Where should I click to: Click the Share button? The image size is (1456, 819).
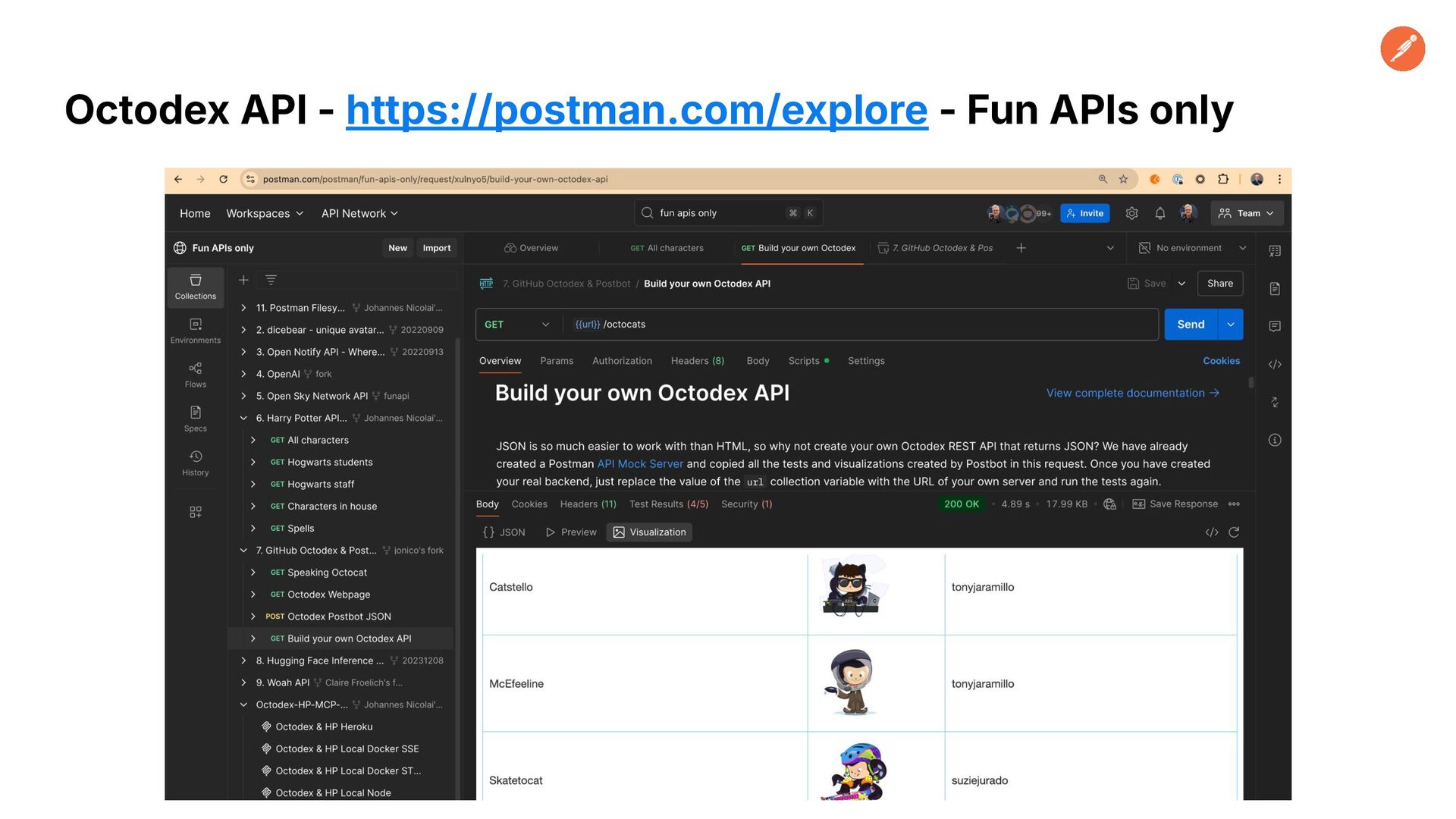(x=1220, y=284)
